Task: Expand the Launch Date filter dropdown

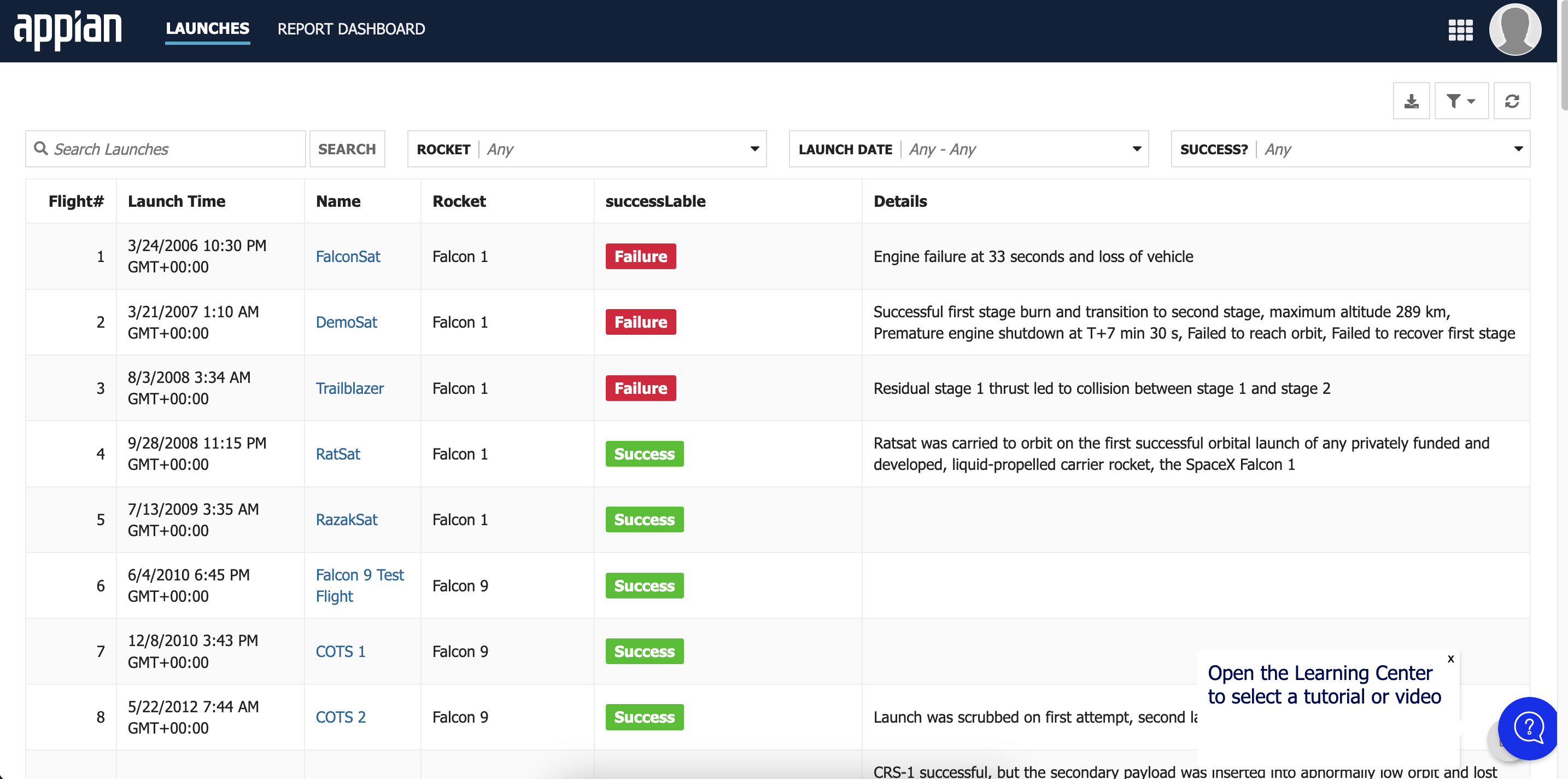Action: pyautogui.click(x=968, y=149)
